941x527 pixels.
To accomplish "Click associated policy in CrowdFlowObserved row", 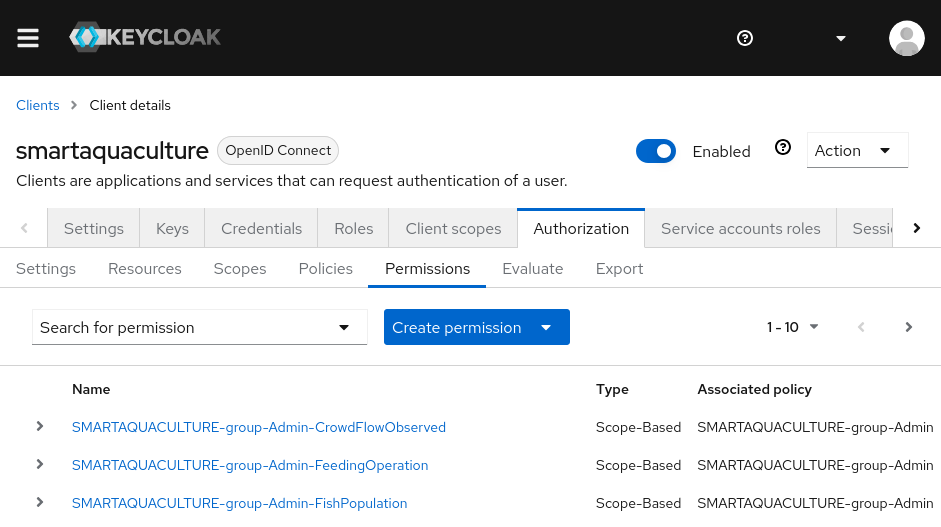I will coord(815,427).
